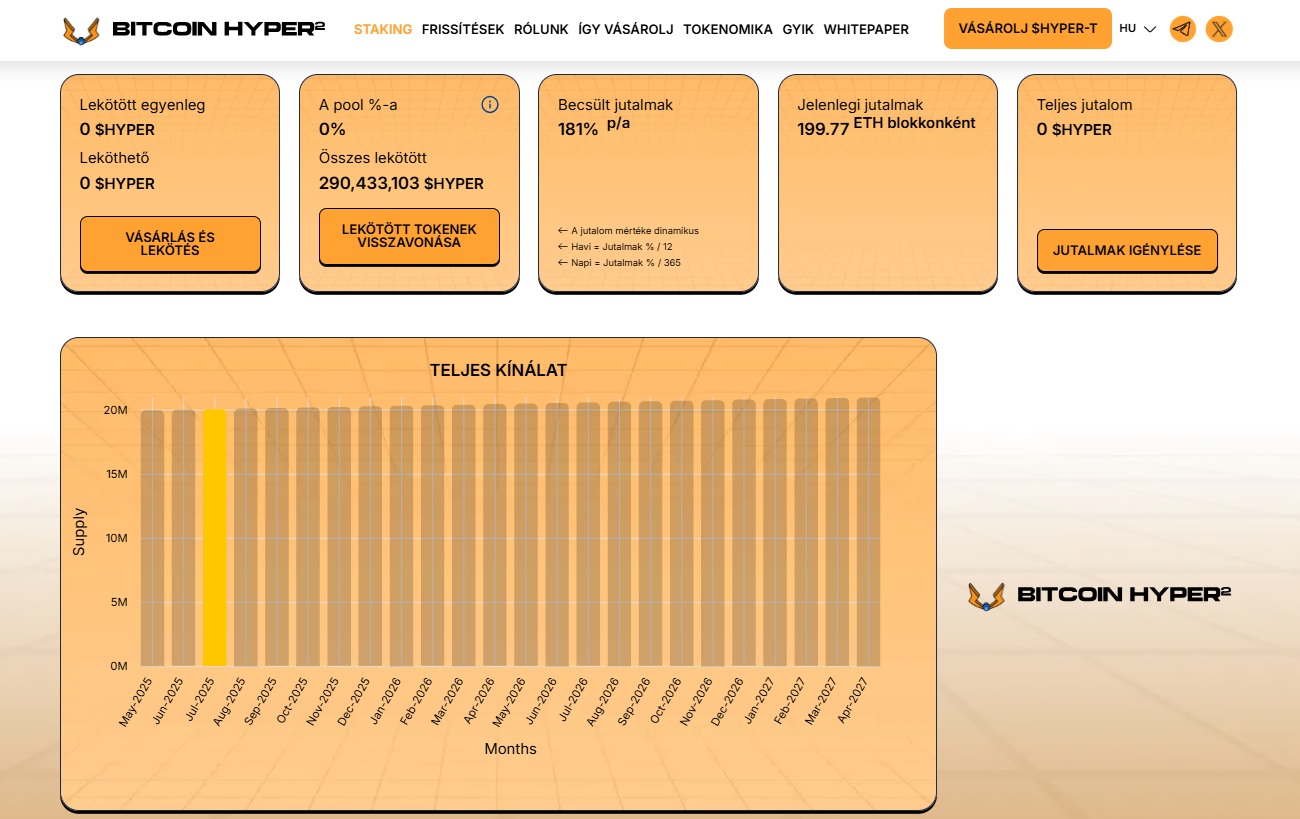Click the 199.77 current rewards value
Screen dimensions: 1300x819
823,129
